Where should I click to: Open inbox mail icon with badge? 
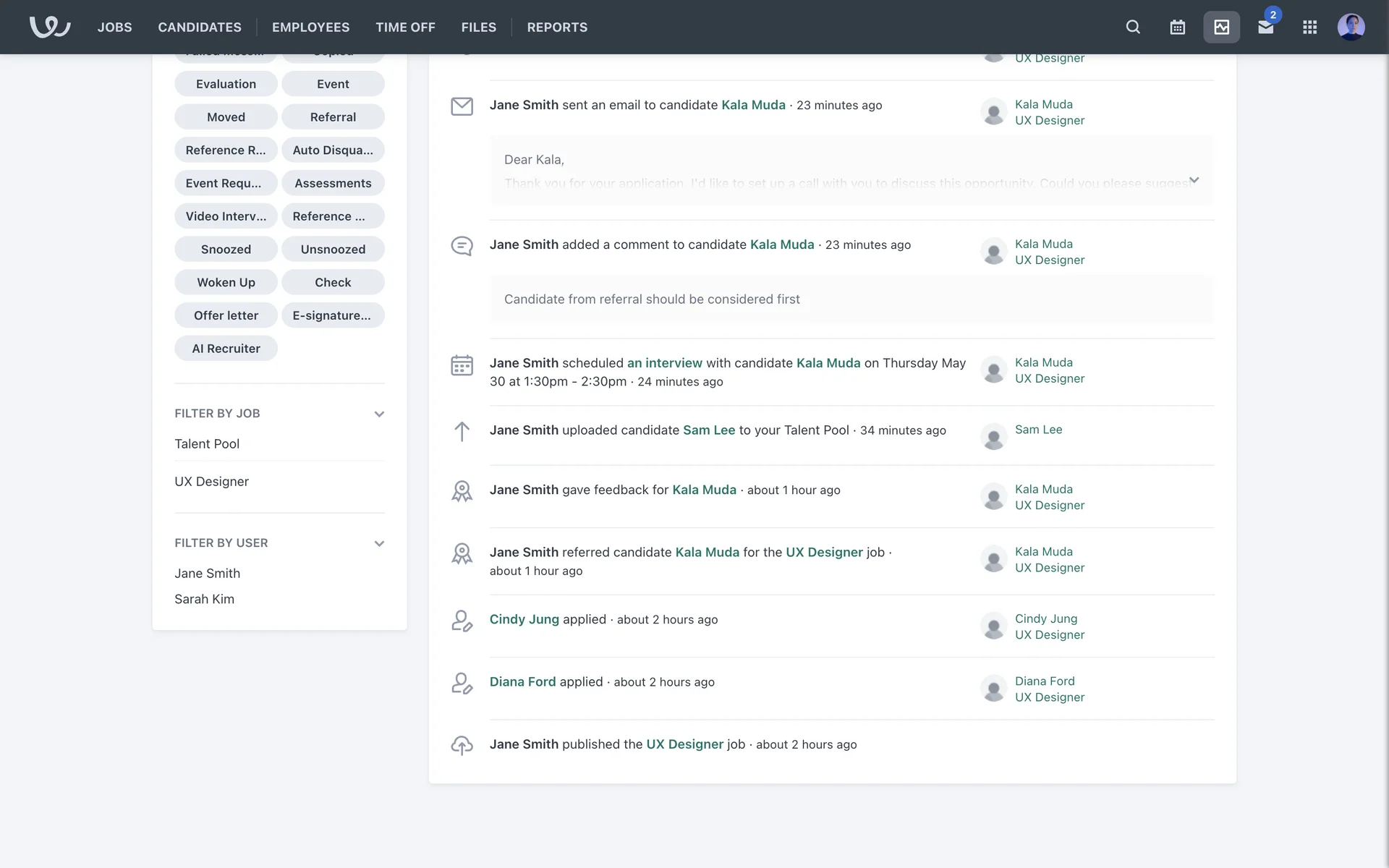coord(1265,27)
